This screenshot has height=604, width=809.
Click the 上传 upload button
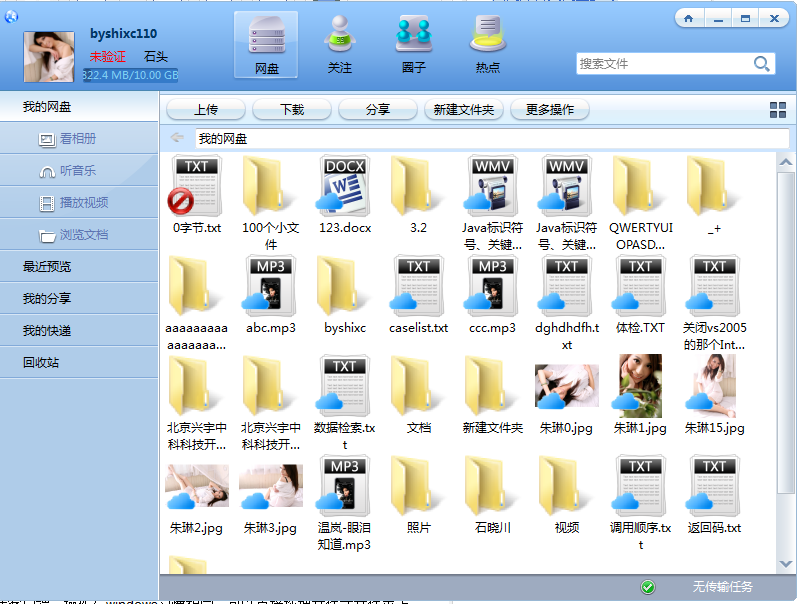point(206,109)
